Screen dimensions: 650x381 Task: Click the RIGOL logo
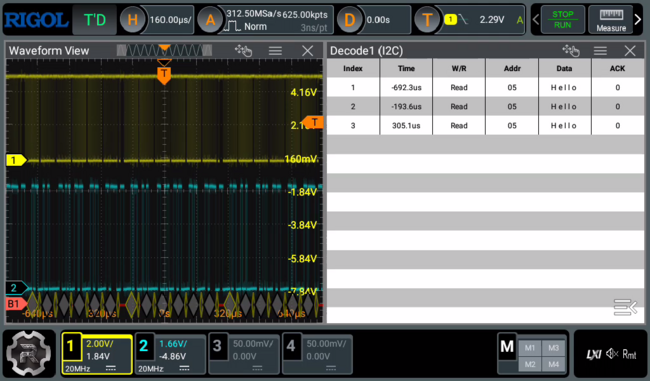point(36,20)
